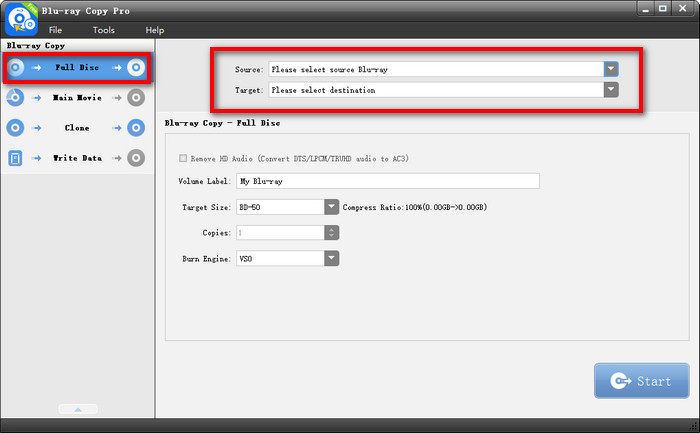Click the Copies spinner arrows
Viewport: 700px width, 433px height.
[x=331, y=233]
